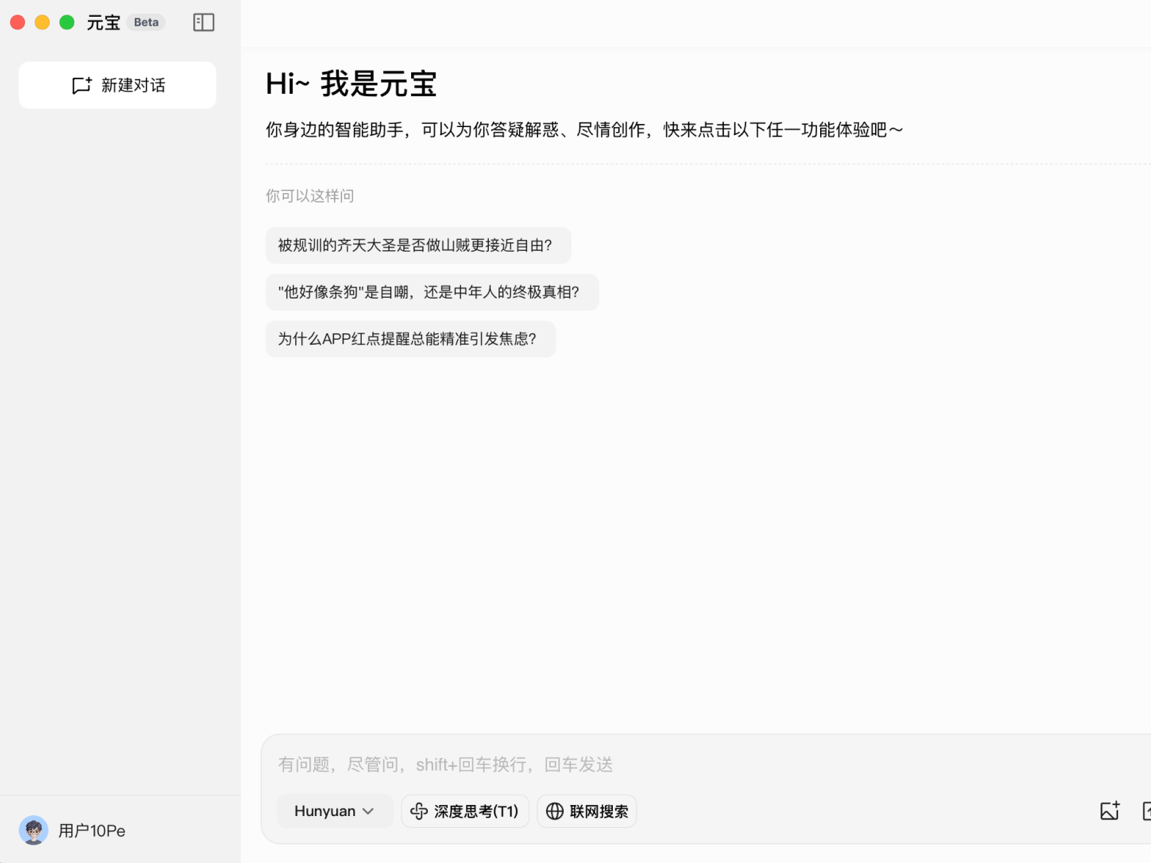Click the Hi~ 我是元宝 heading
The height and width of the screenshot is (863, 1151).
click(x=351, y=84)
